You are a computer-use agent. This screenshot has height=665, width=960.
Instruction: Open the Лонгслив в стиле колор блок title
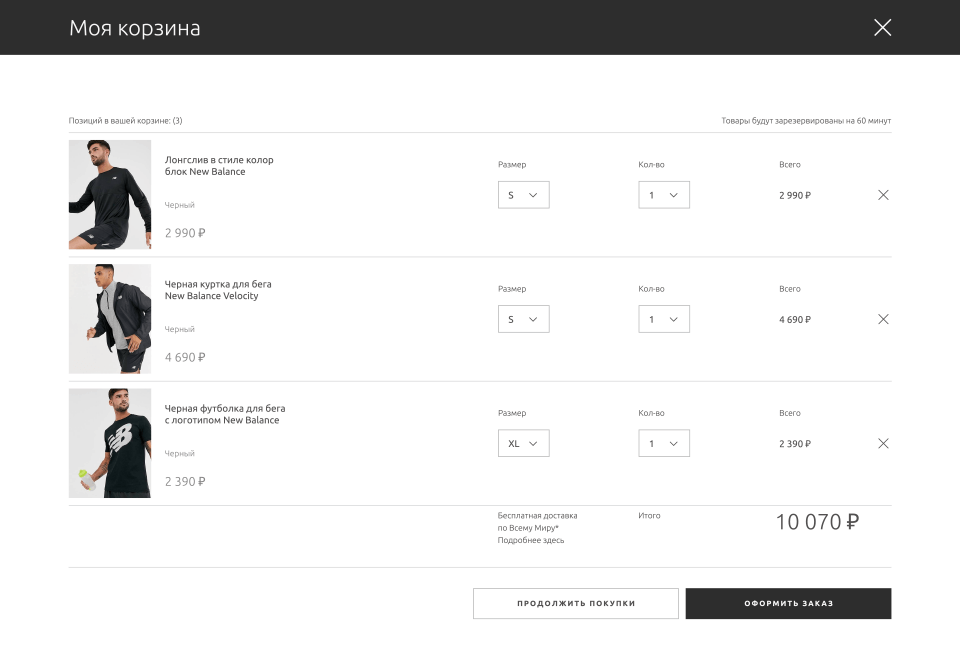coord(219,166)
